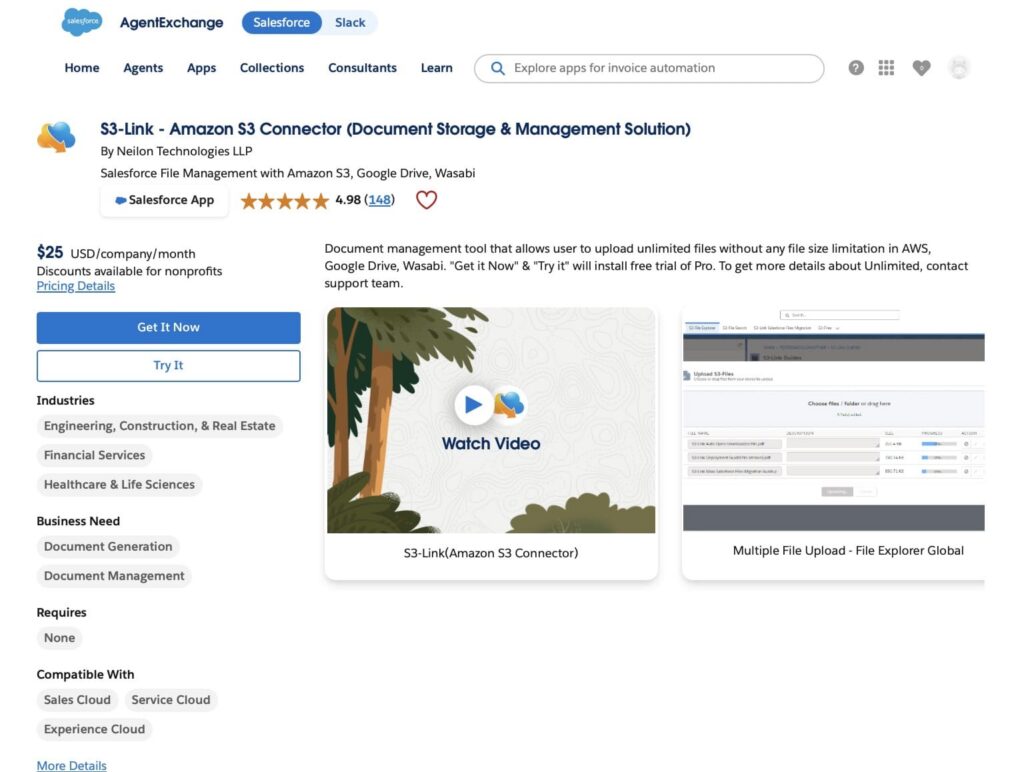View favorites via header heart icon
The width and height of the screenshot is (1024, 772).
pyautogui.click(x=921, y=68)
